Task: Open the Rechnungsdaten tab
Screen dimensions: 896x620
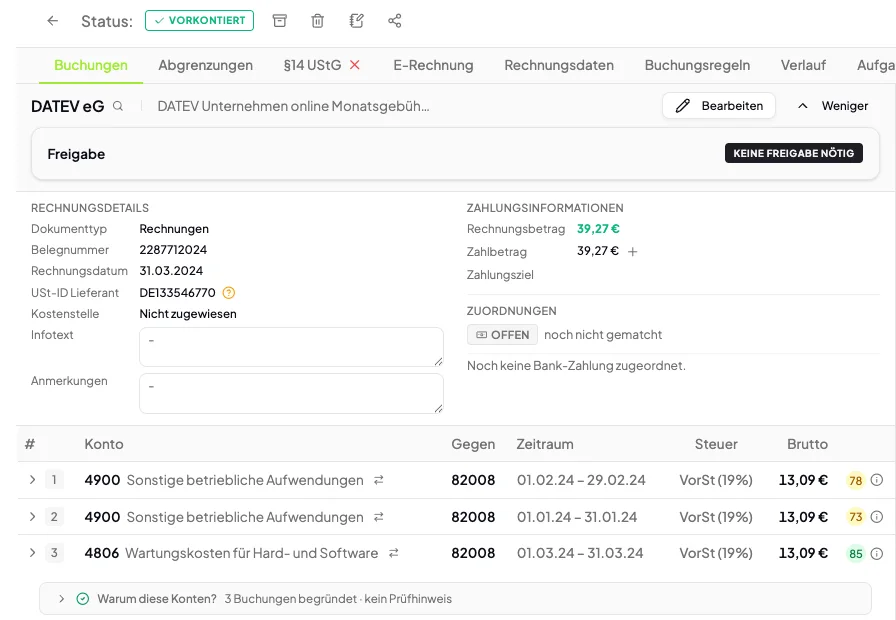Action: click(x=559, y=65)
